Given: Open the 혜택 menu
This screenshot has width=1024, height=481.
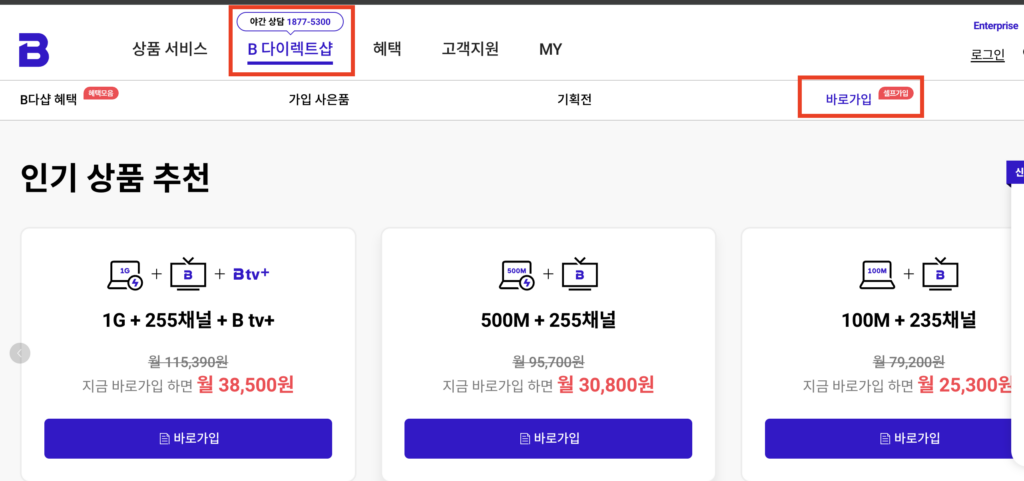Looking at the screenshot, I should pos(387,49).
